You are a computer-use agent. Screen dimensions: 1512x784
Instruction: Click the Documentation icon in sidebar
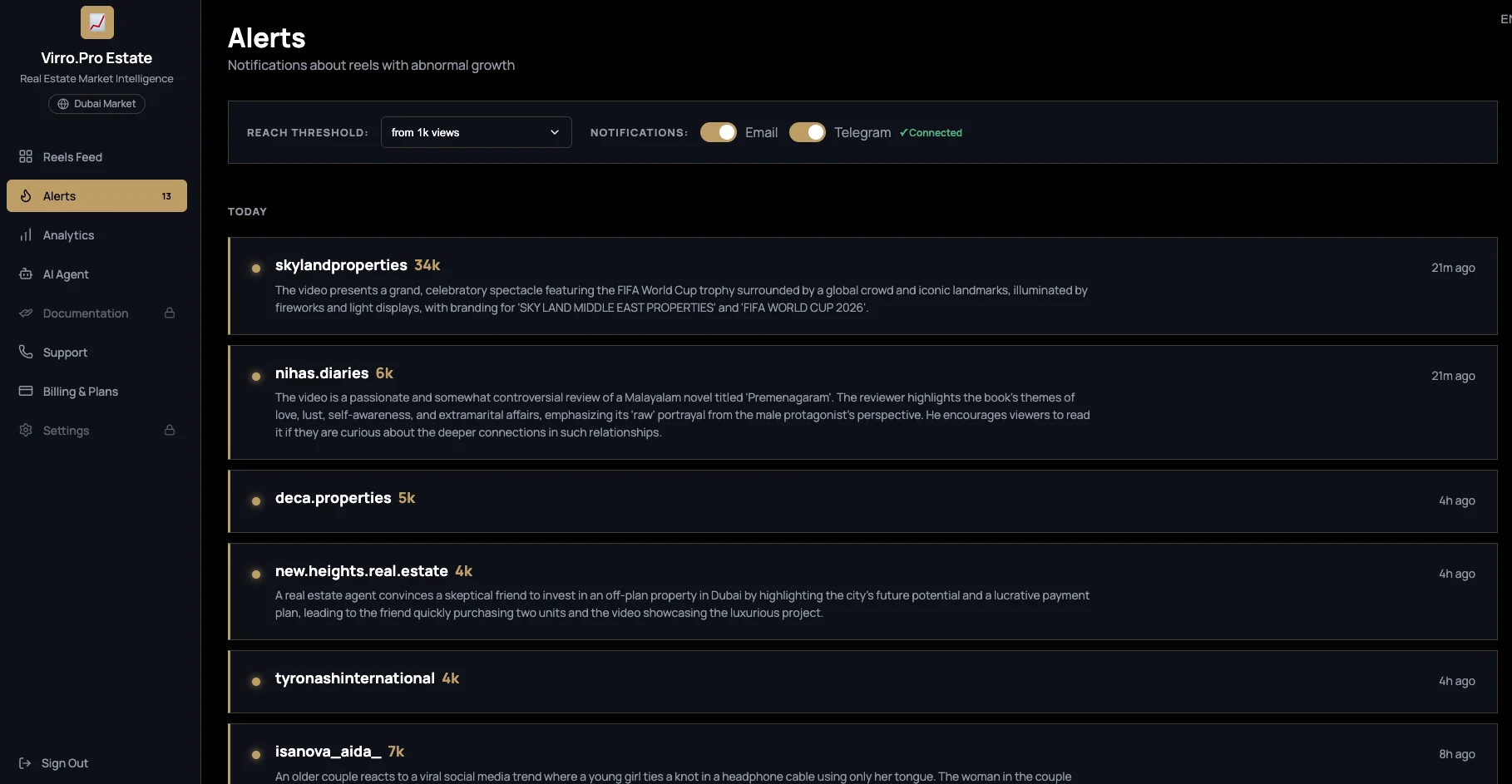[x=26, y=313]
